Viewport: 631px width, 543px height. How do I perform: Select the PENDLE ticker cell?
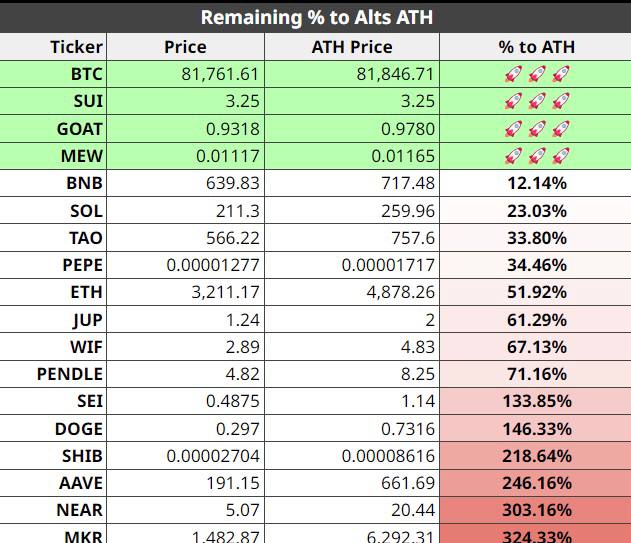tap(53, 374)
